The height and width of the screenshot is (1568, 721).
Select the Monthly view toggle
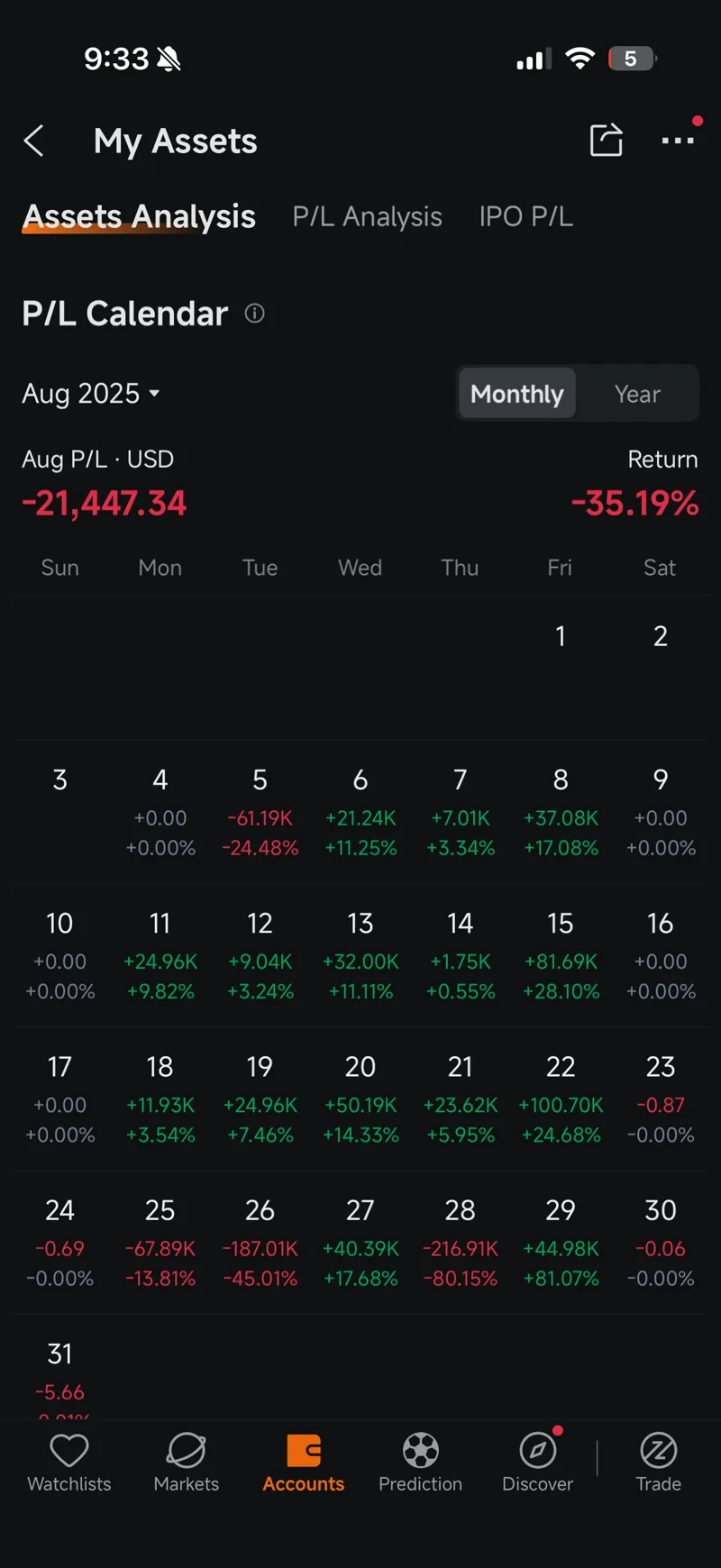pyautogui.click(x=517, y=394)
